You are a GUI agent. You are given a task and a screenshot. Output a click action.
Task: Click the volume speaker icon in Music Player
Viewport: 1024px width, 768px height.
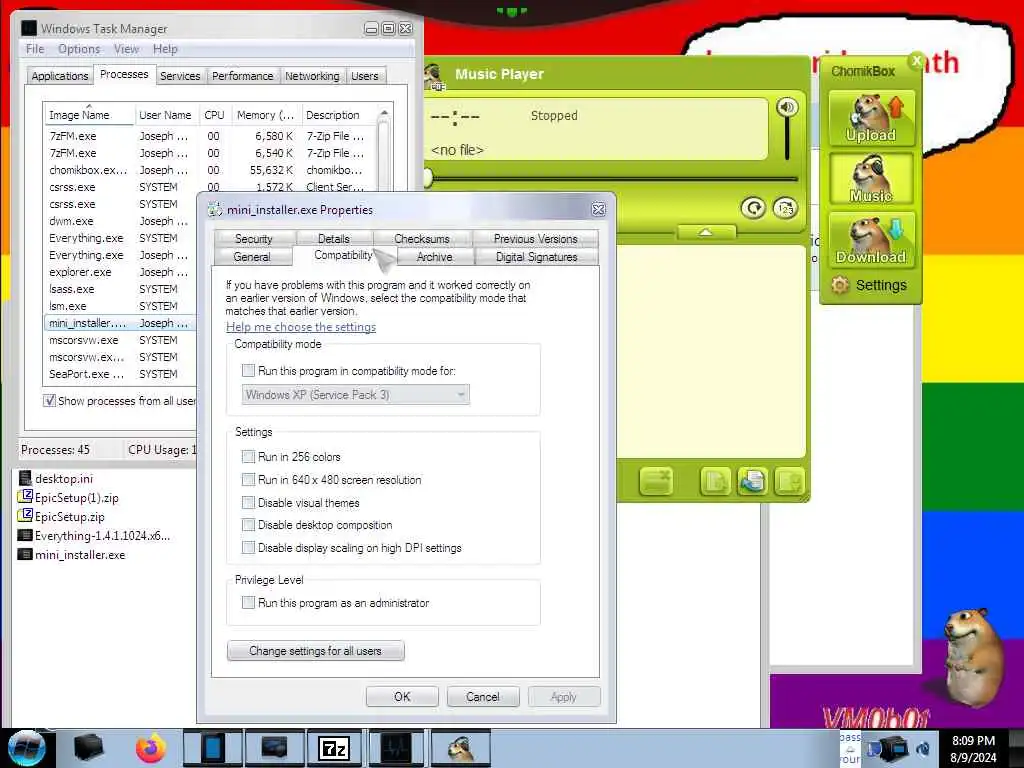coord(787,107)
